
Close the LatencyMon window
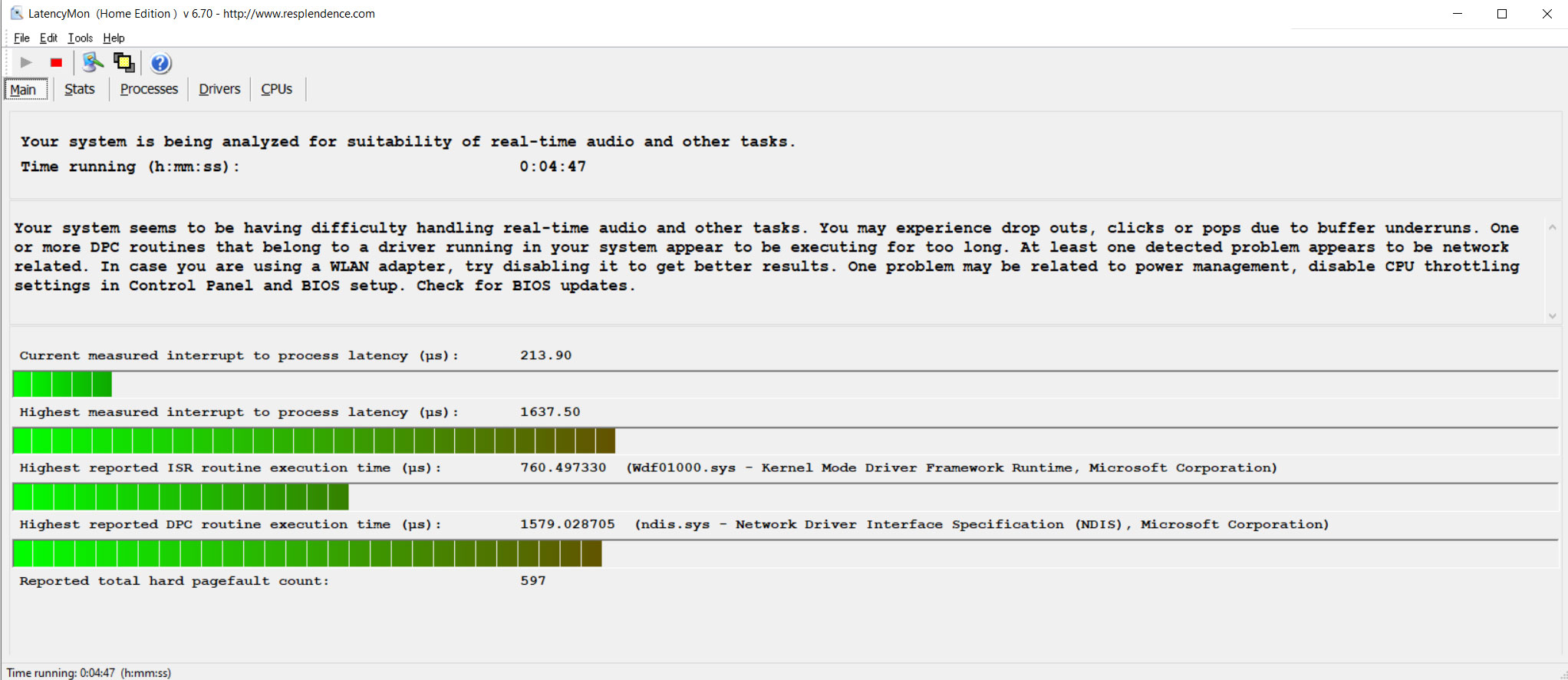click(1547, 14)
